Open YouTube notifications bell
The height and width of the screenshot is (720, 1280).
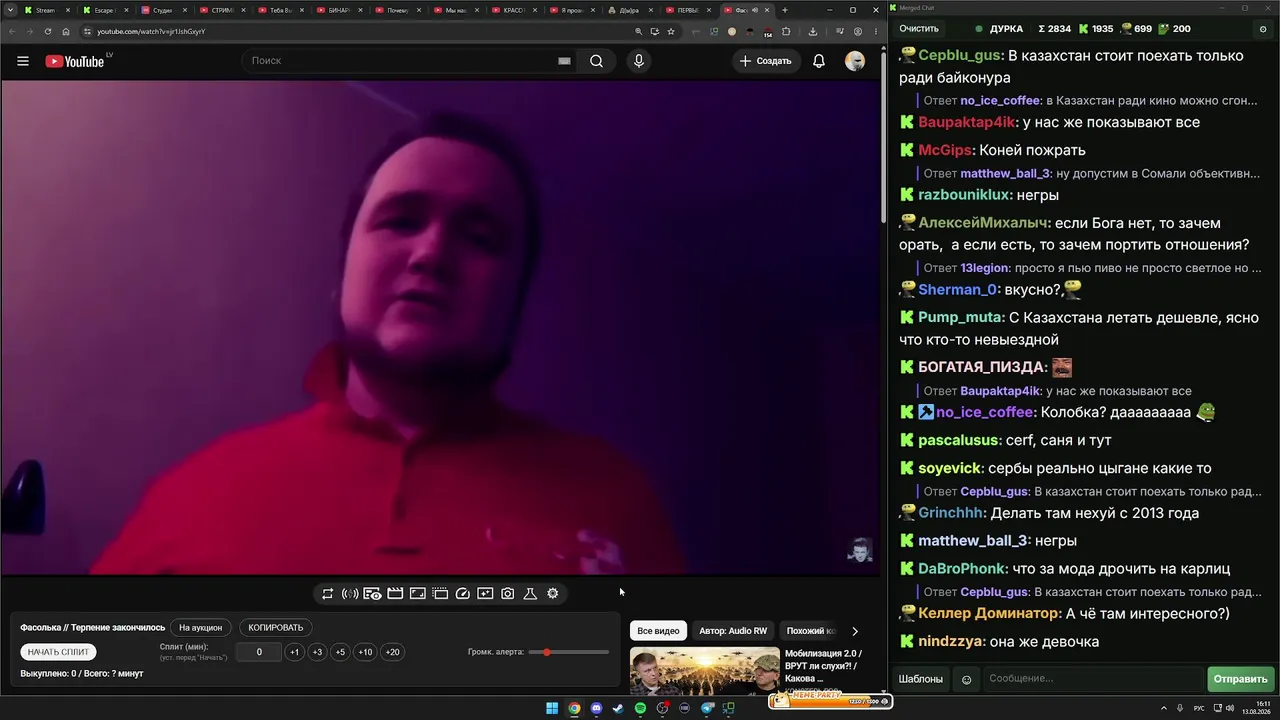click(819, 61)
